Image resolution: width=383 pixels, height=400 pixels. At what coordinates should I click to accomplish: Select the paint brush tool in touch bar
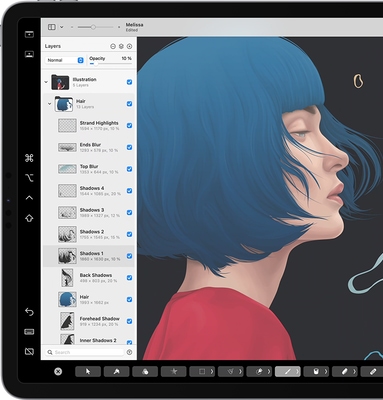[288, 372]
